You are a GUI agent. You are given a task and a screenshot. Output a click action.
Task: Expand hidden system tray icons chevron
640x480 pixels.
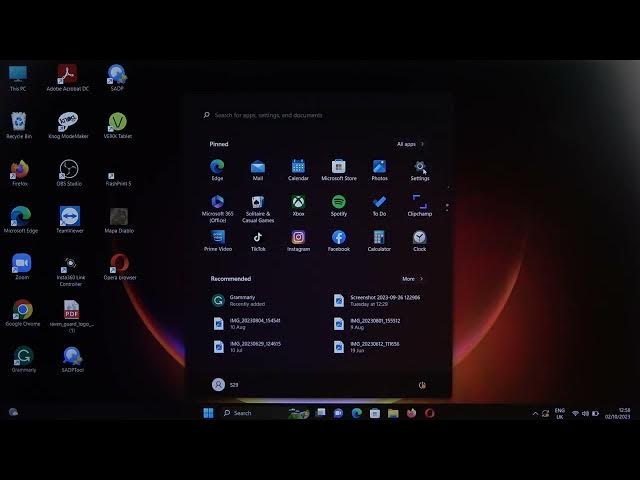pos(535,413)
